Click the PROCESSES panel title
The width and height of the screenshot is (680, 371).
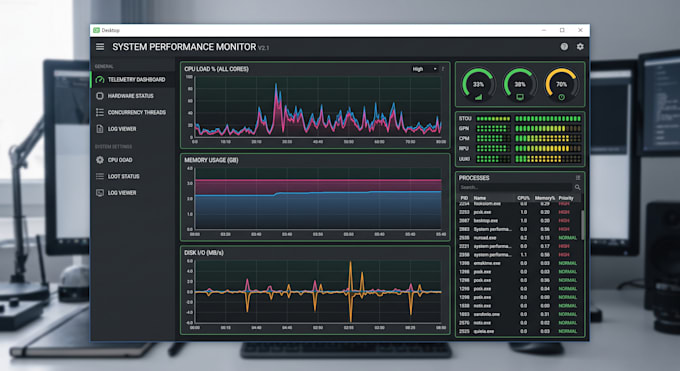tap(474, 178)
